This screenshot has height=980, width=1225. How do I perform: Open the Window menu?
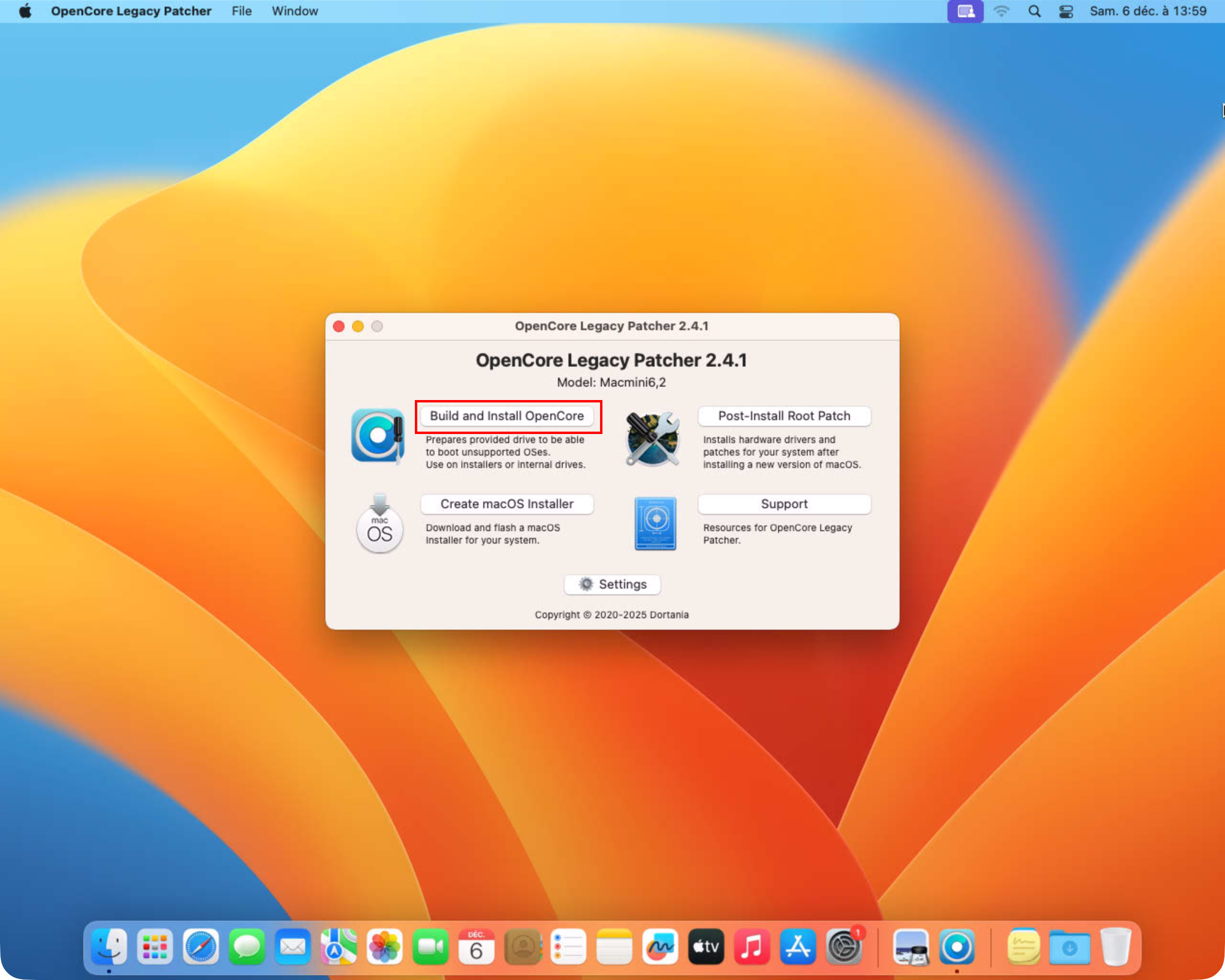294,11
